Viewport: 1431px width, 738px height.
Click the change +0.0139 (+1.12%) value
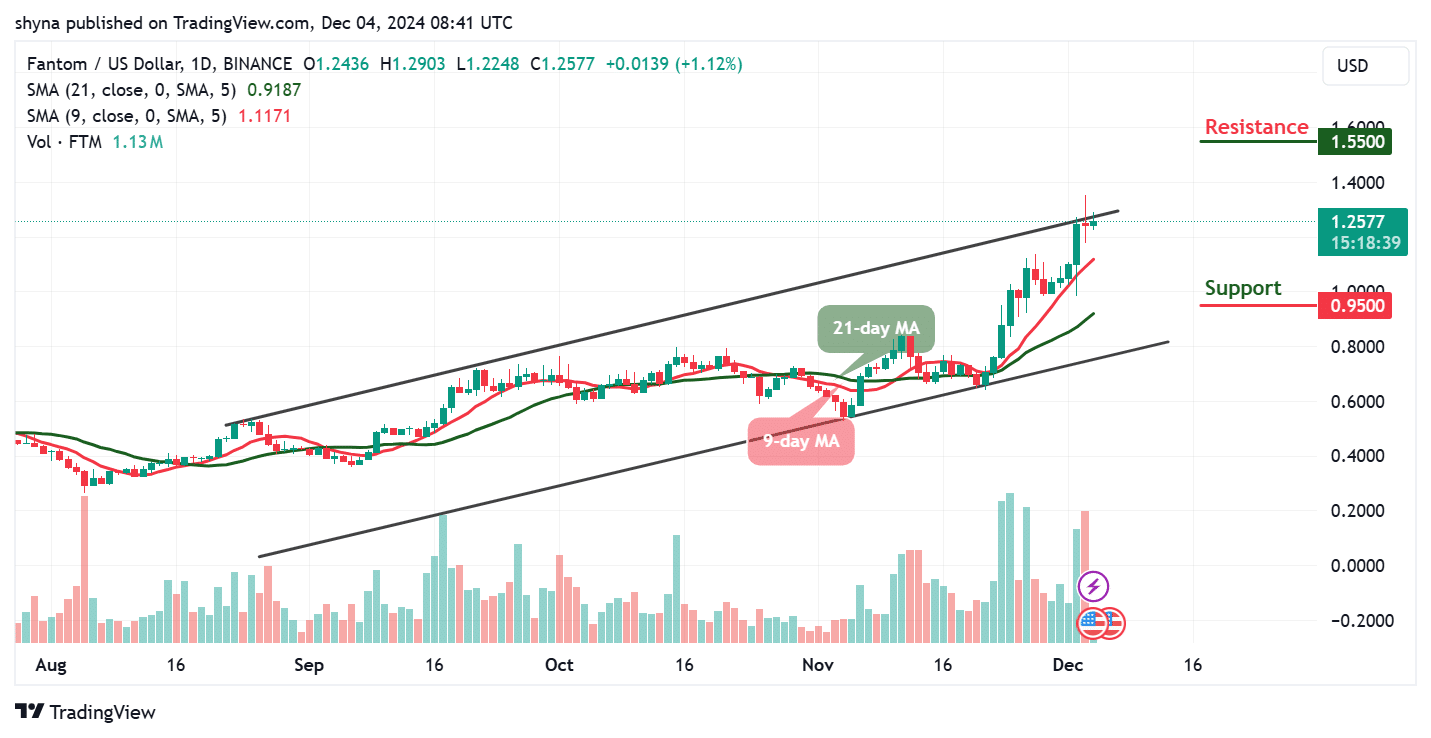pyautogui.click(x=673, y=64)
